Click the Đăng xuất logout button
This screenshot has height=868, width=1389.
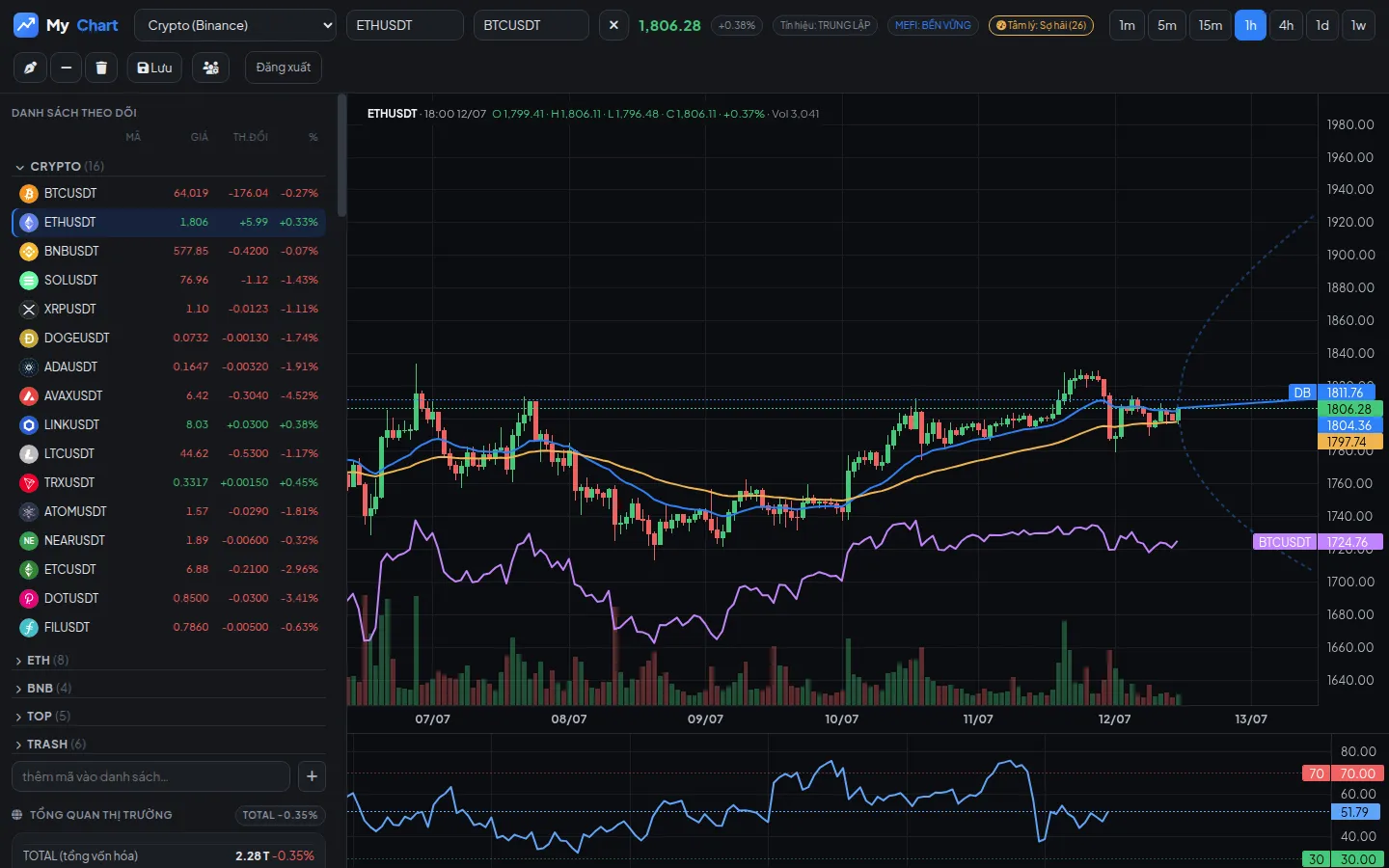tap(283, 68)
